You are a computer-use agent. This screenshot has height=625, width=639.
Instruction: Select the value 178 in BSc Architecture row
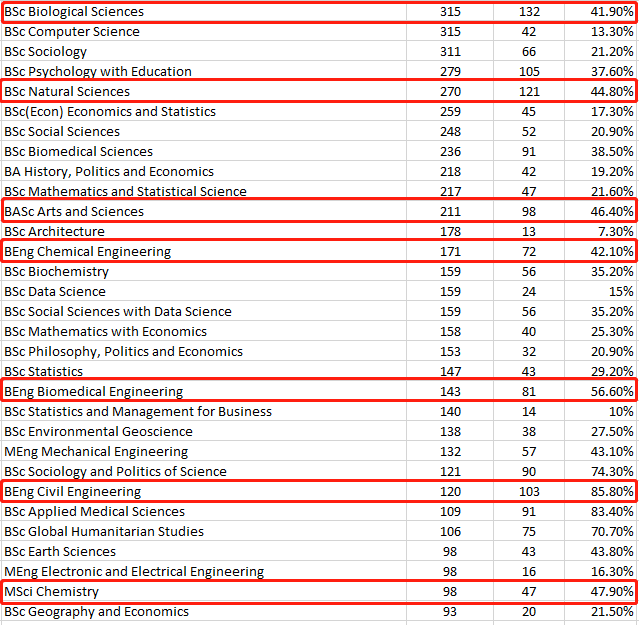point(450,231)
